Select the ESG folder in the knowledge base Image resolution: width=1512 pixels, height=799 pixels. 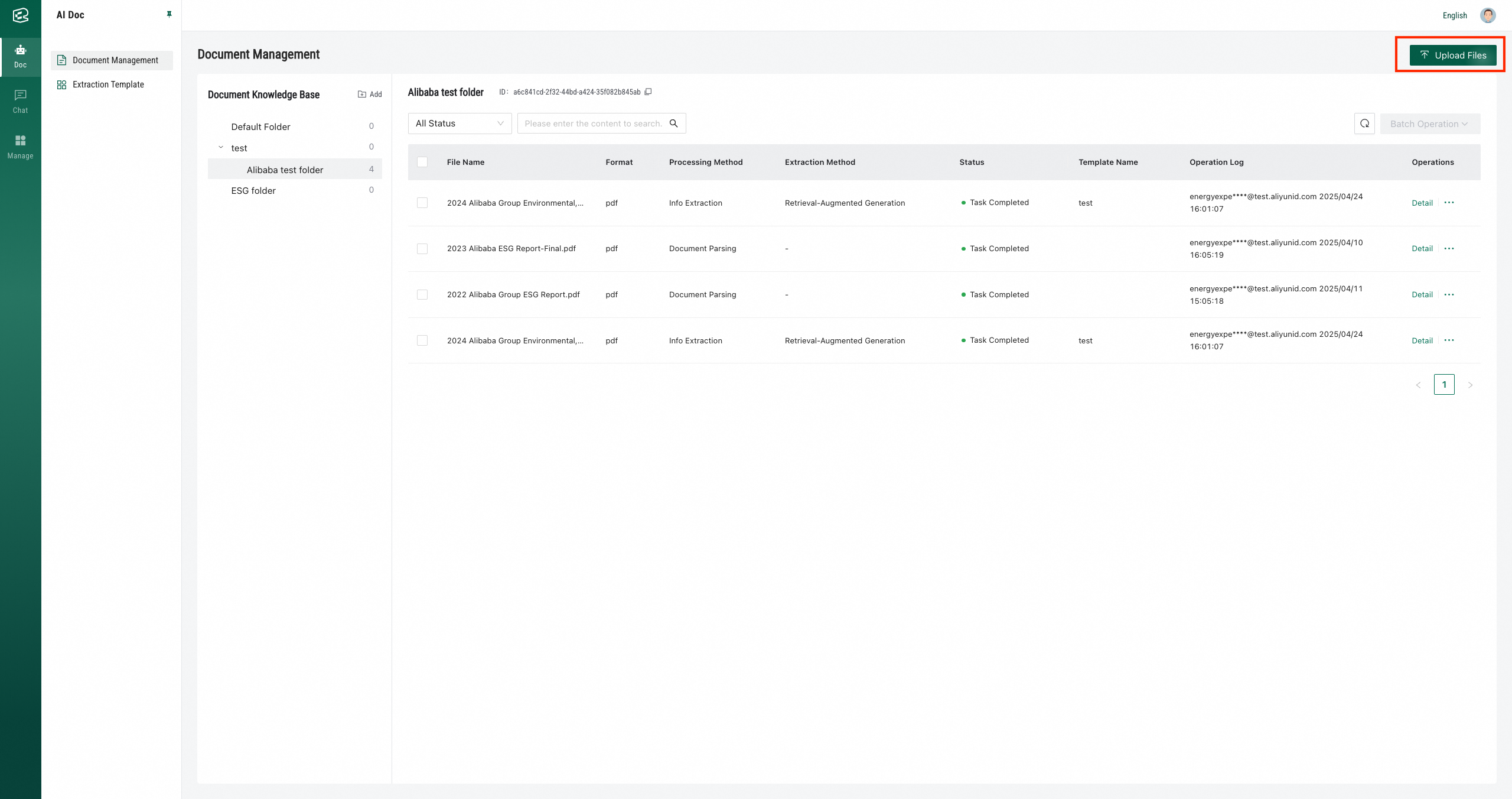pyautogui.click(x=253, y=190)
